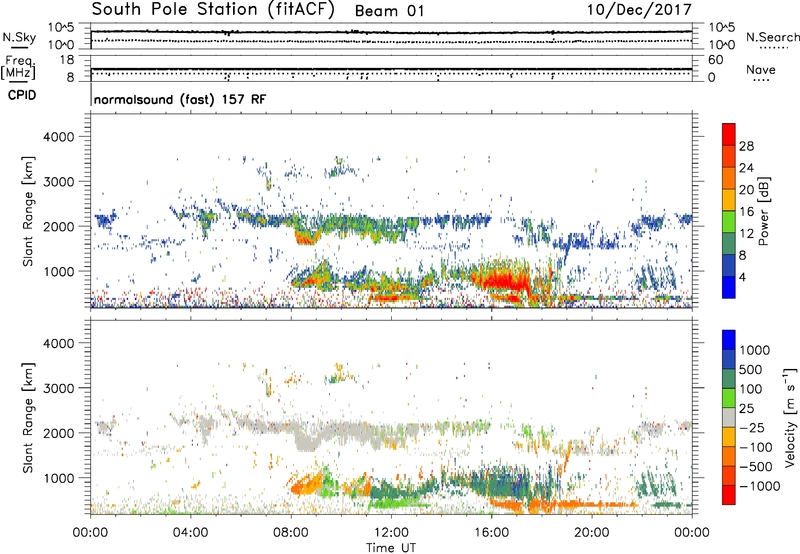800x554 pixels.
Task: Click the gray band of the velocity colorbar
Action: [729, 418]
